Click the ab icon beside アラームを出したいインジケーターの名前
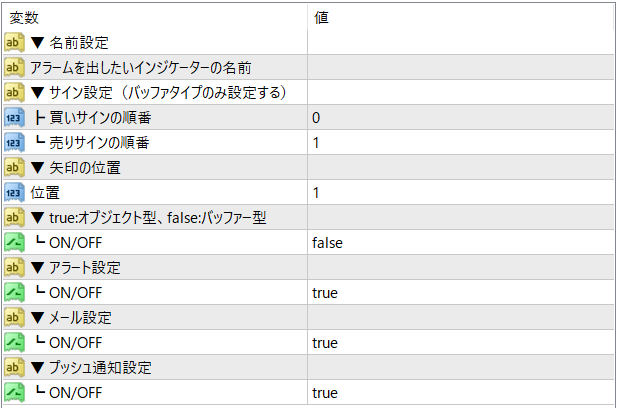619x408 pixels. (x=14, y=67)
